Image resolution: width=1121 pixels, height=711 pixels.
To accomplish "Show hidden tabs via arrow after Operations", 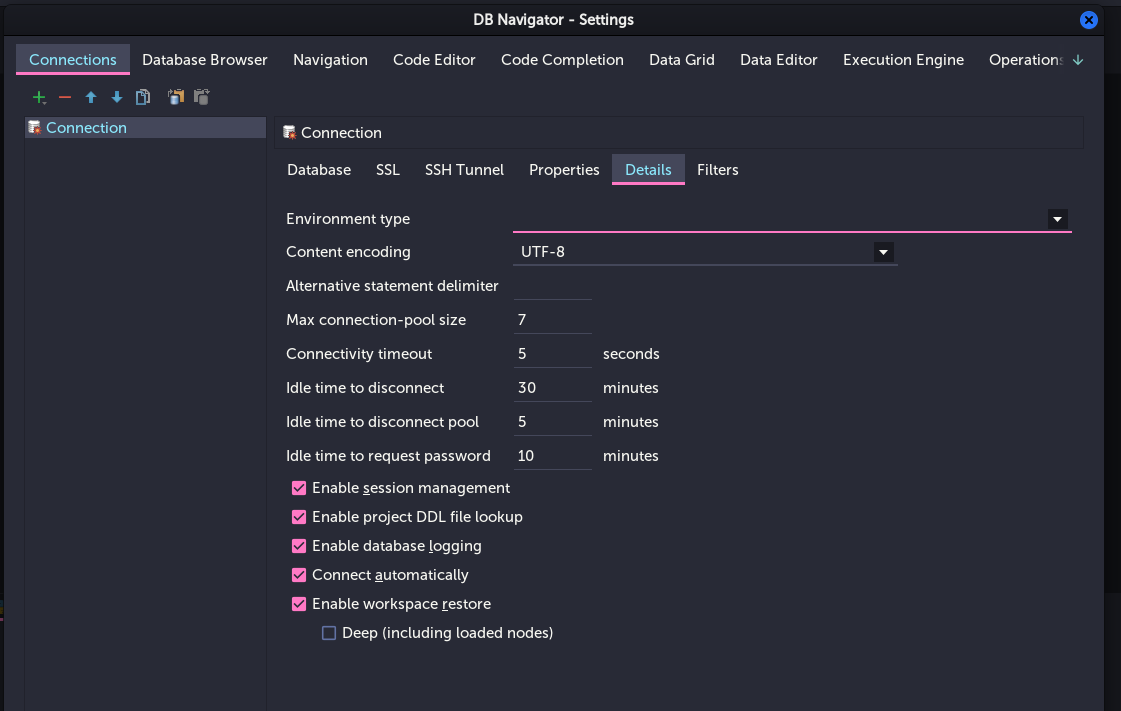I will (x=1077, y=60).
